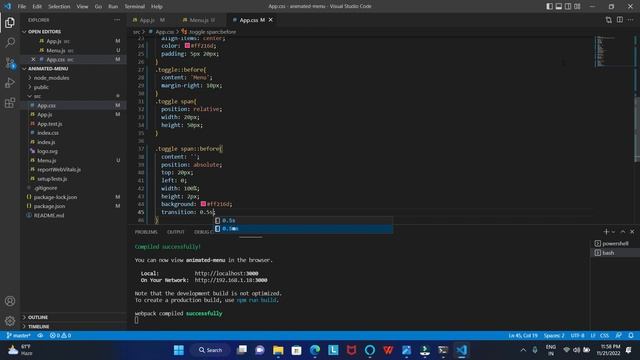Open logo.svg in the file tree
The width and height of the screenshot is (640, 360).
[x=47, y=151]
